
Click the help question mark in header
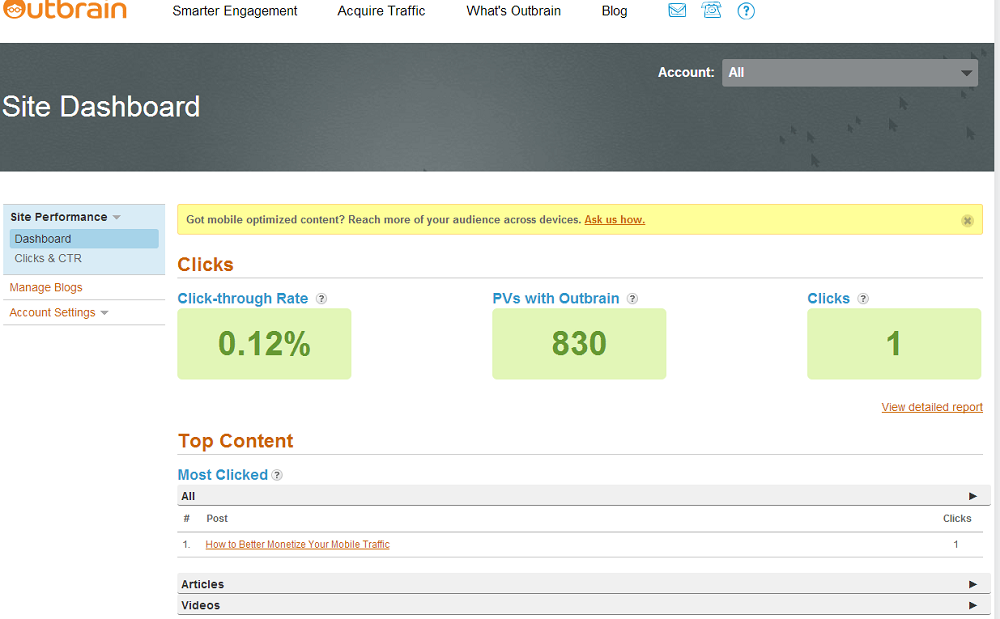pos(746,11)
